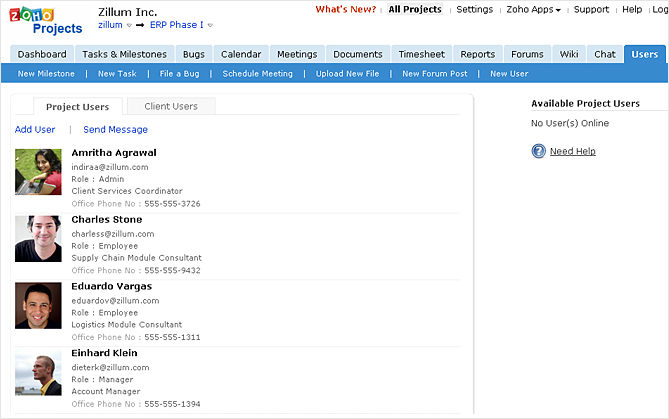The height and width of the screenshot is (419, 669).
Task: Open the Wiki tab
Action: 569,54
